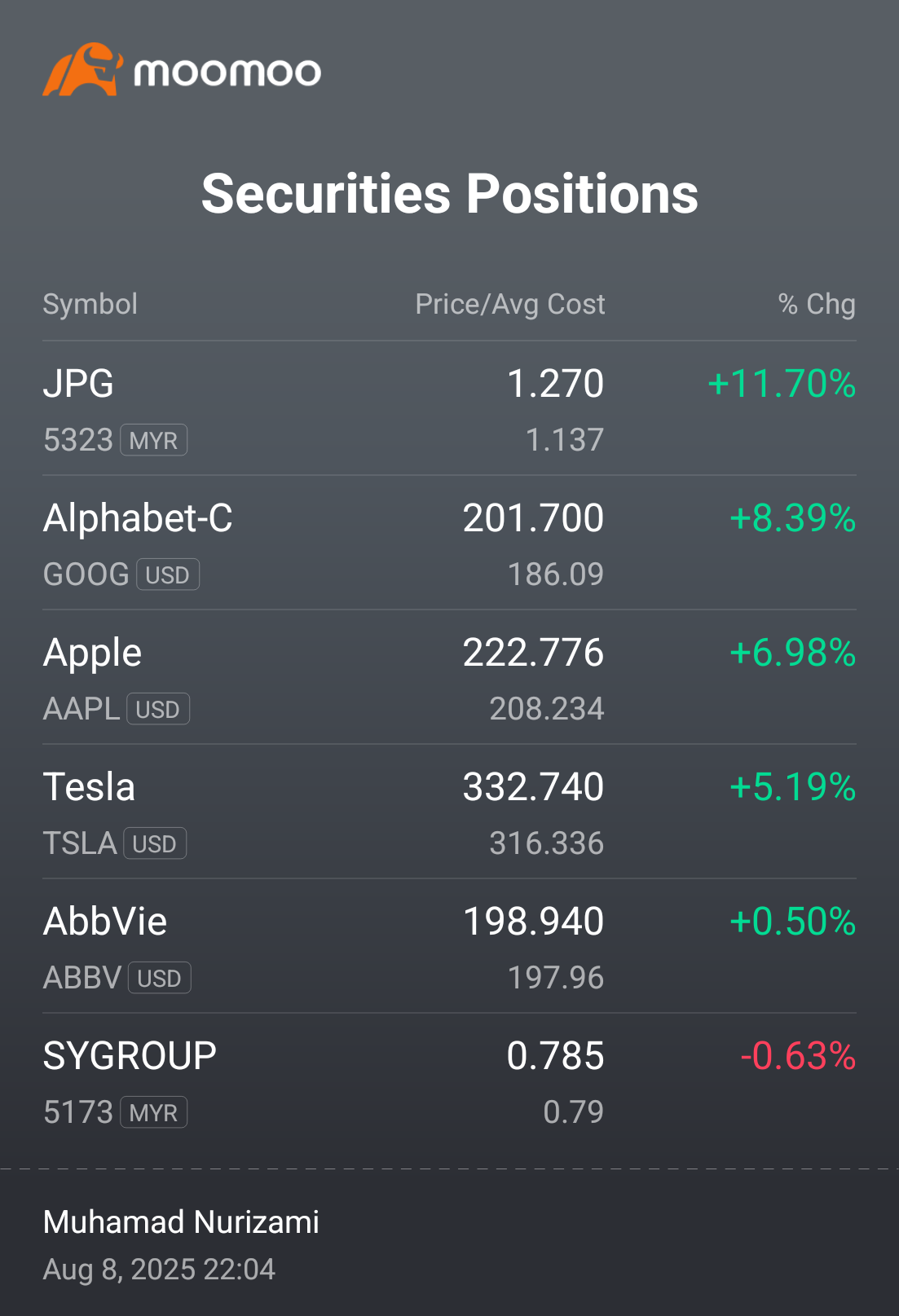The width and height of the screenshot is (899, 1316).
Task: Sort by the Symbol column header
Action: point(90,304)
